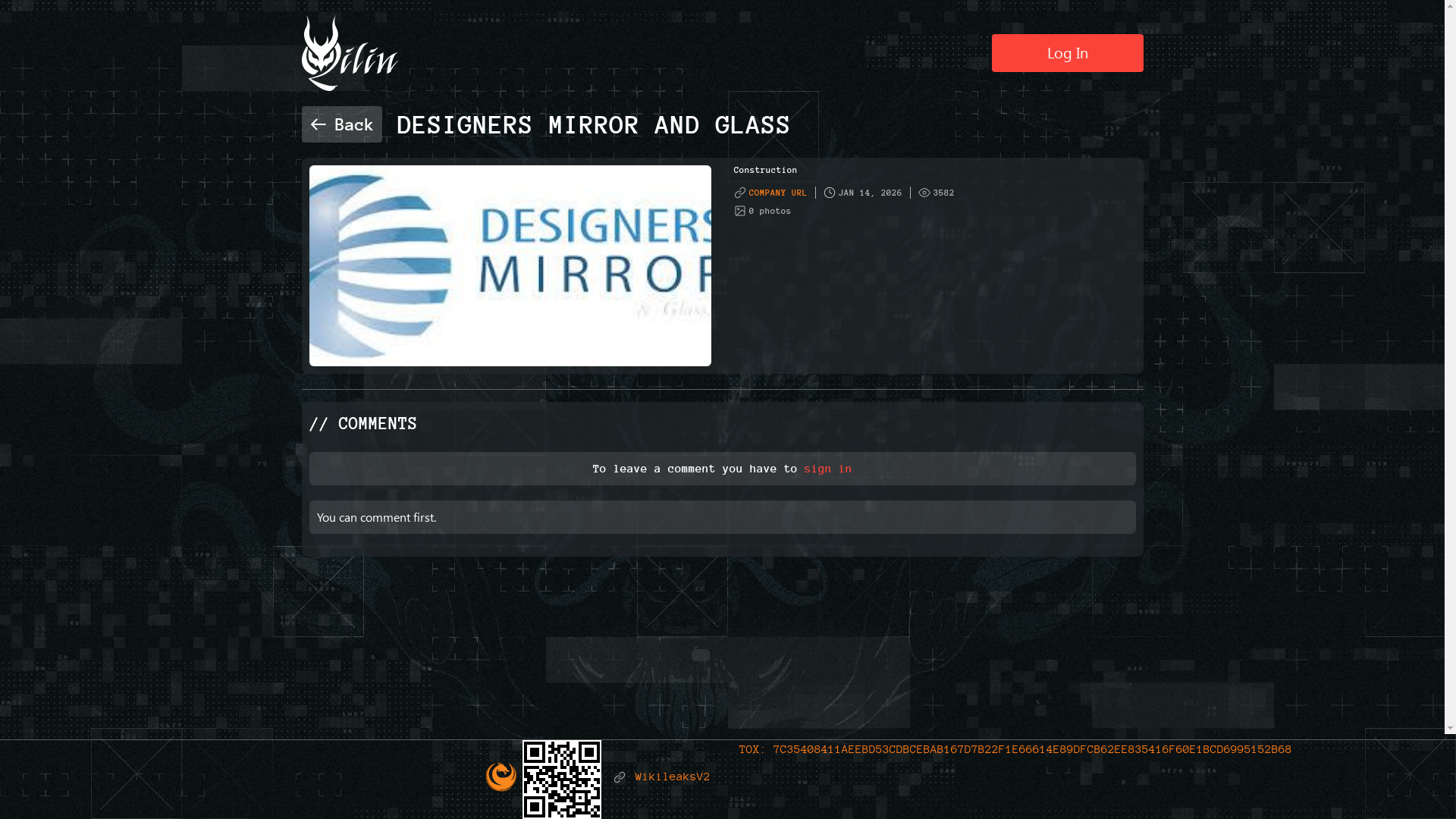Click the clock icon beside the date
This screenshot has width=1456, height=819.
[x=830, y=193]
